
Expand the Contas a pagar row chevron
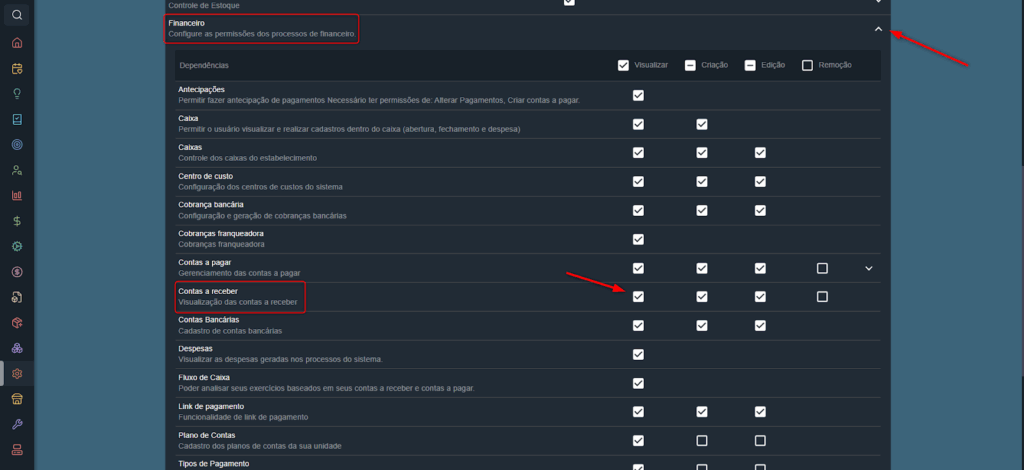pos(868,268)
